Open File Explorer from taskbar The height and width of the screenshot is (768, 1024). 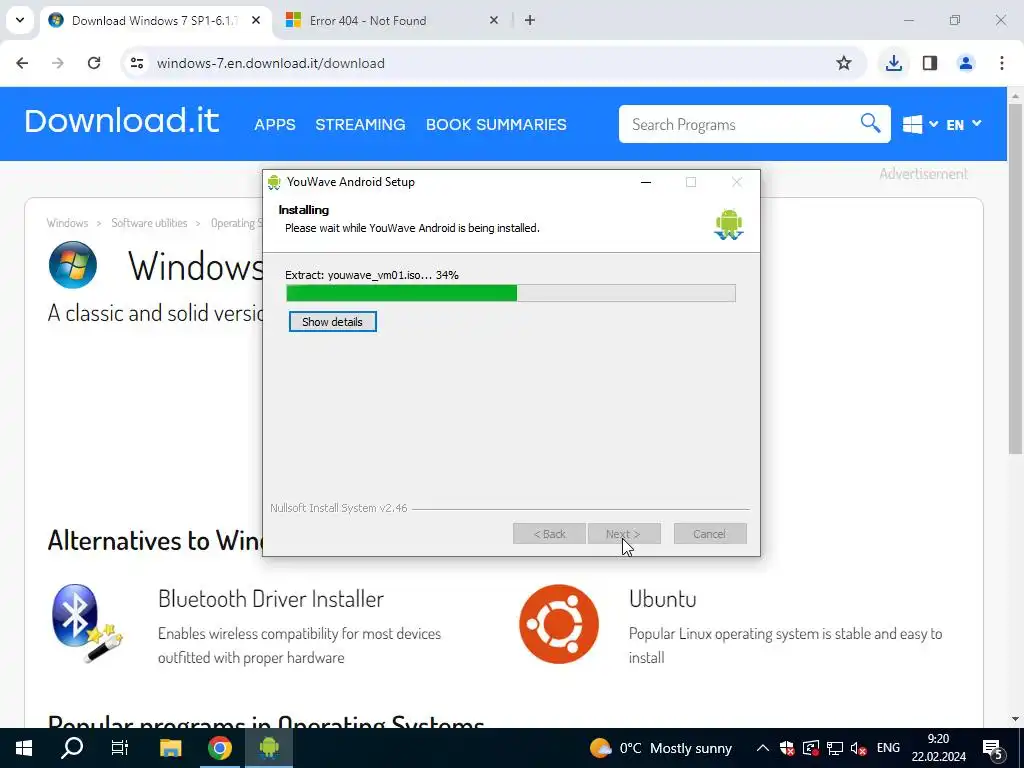click(x=171, y=748)
